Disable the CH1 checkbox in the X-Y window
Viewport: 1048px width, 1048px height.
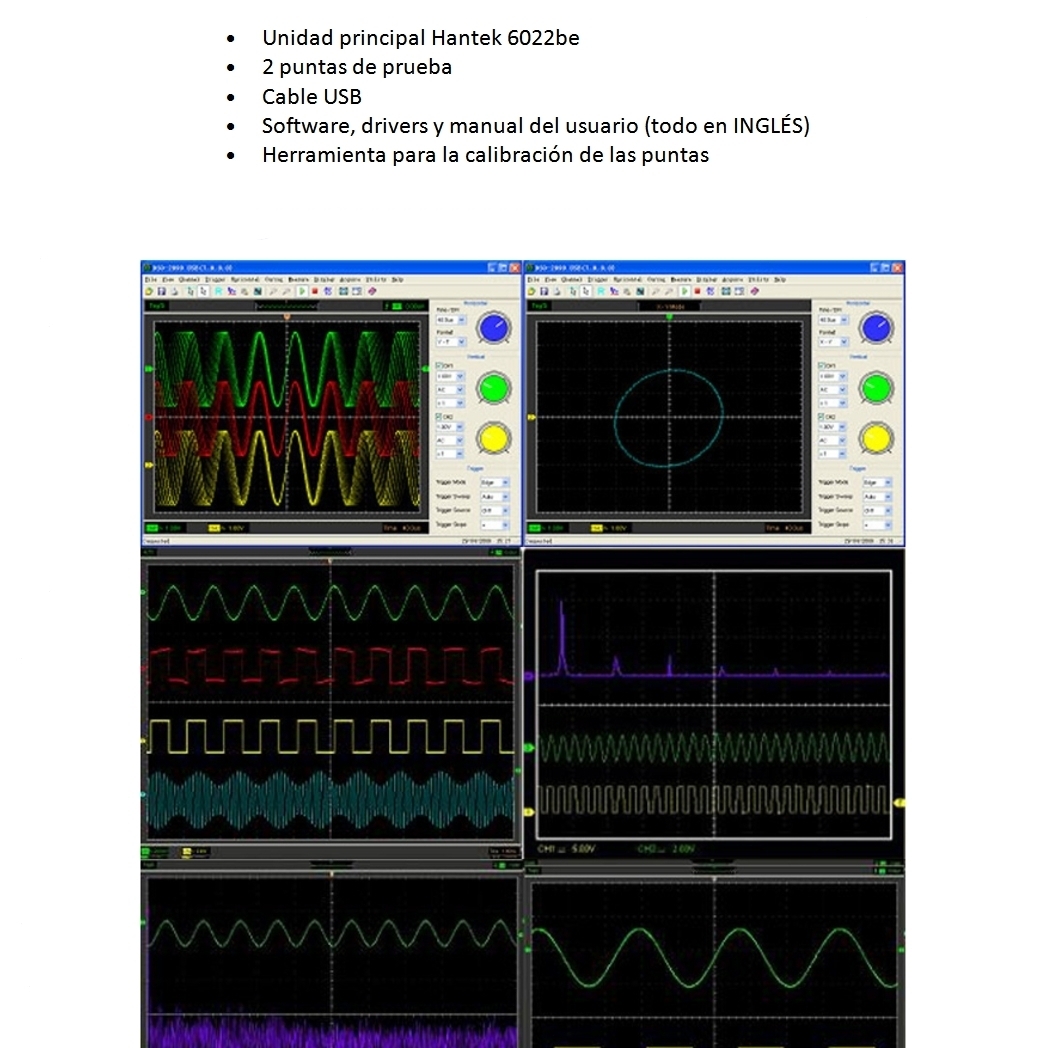[x=821, y=365]
